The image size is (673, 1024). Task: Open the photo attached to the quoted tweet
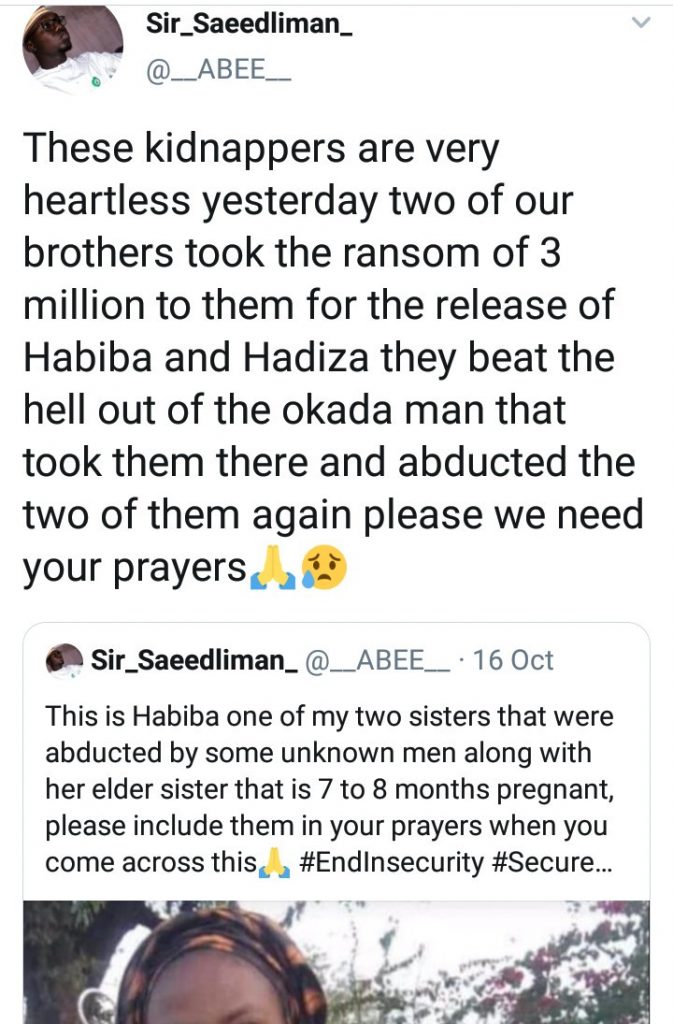pyautogui.click(x=336, y=962)
